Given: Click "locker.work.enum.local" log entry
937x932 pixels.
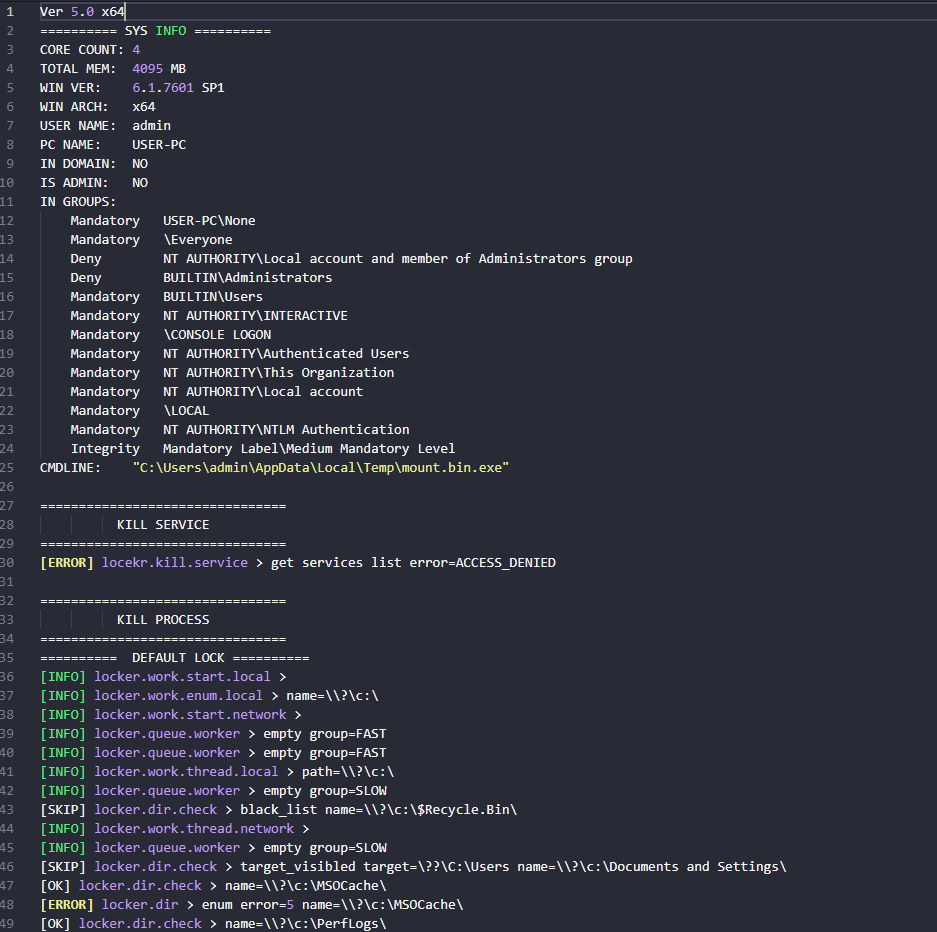Looking at the screenshot, I should click(178, 696).
